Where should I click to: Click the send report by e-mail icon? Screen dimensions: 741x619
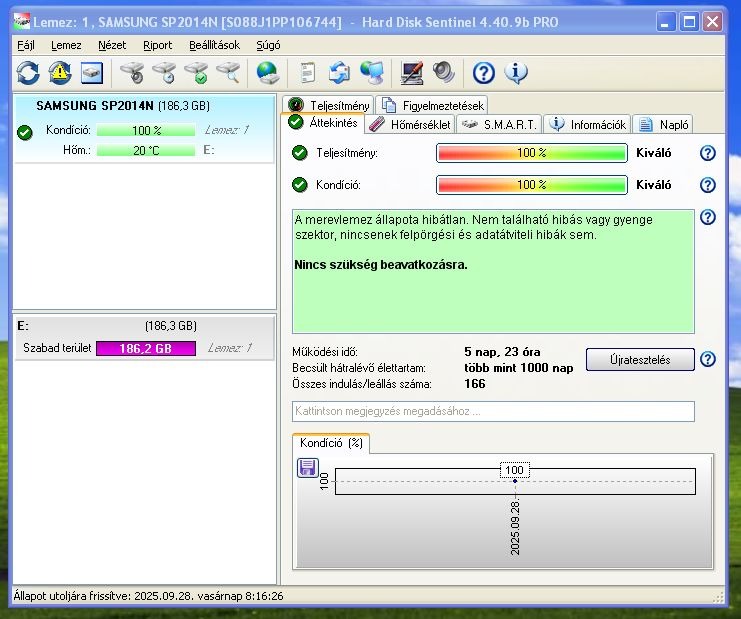coord(339,73)
